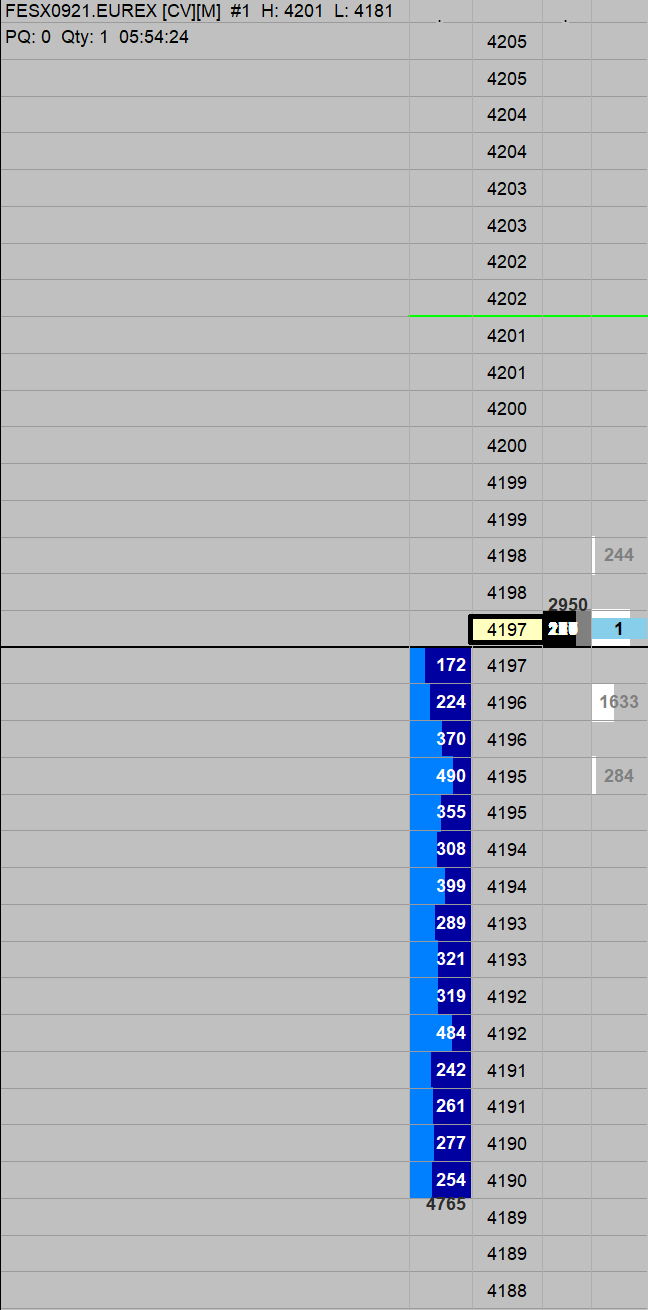This screenshot has width=648, height=1310.
Task: Click the 4188 price row
Action: [507, 1290]
